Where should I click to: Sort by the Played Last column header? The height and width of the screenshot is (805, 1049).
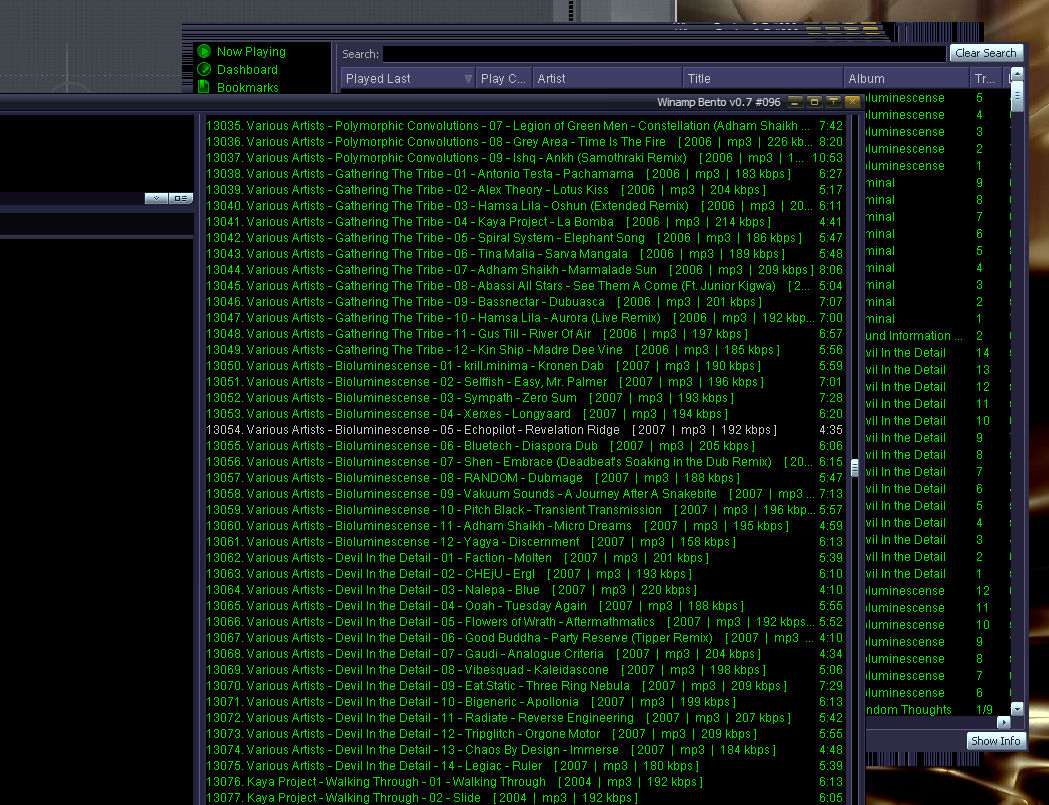[x=408, y=78]
